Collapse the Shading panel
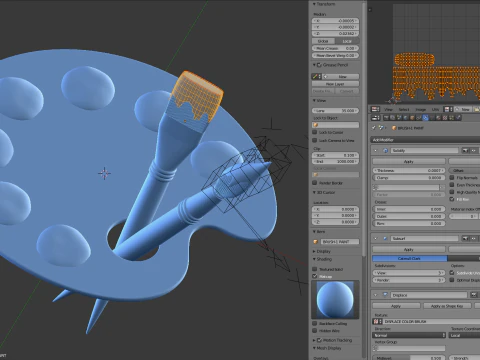 [x=314, y=259]
